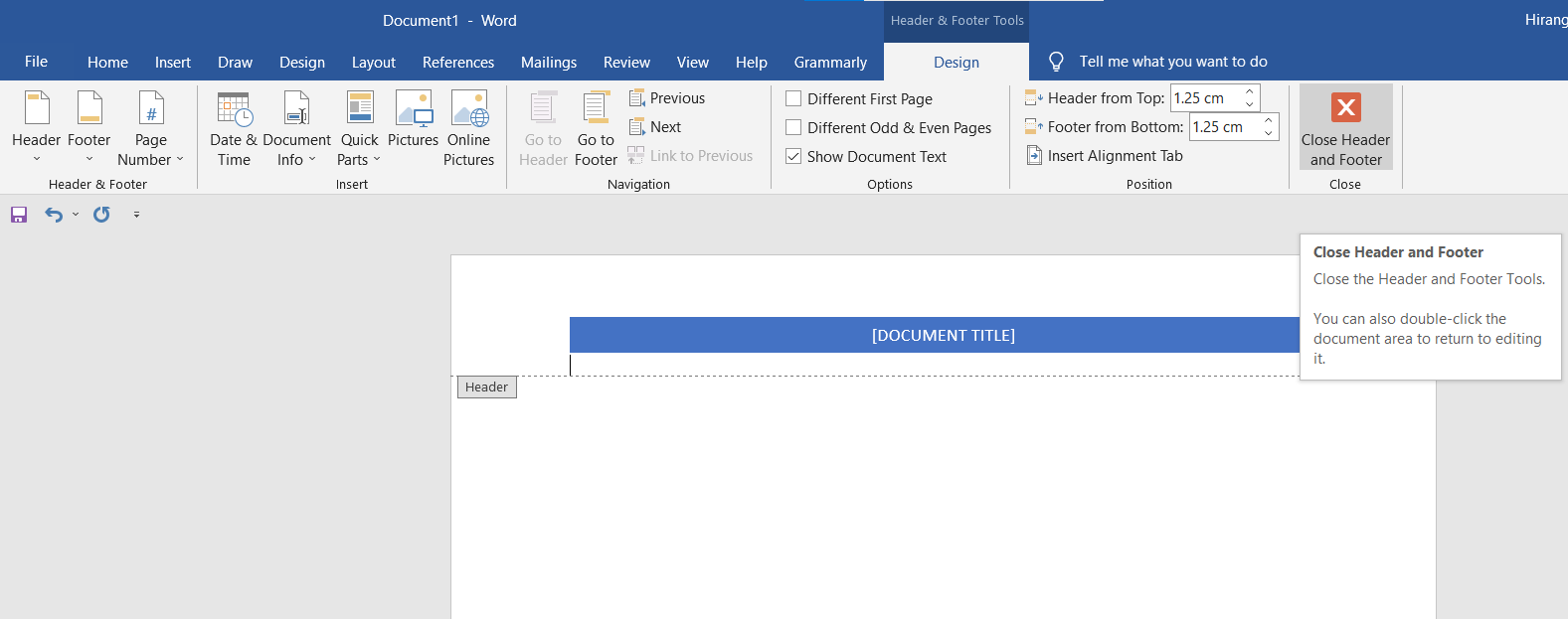Click the Date & Time icon

coord(234,109)
